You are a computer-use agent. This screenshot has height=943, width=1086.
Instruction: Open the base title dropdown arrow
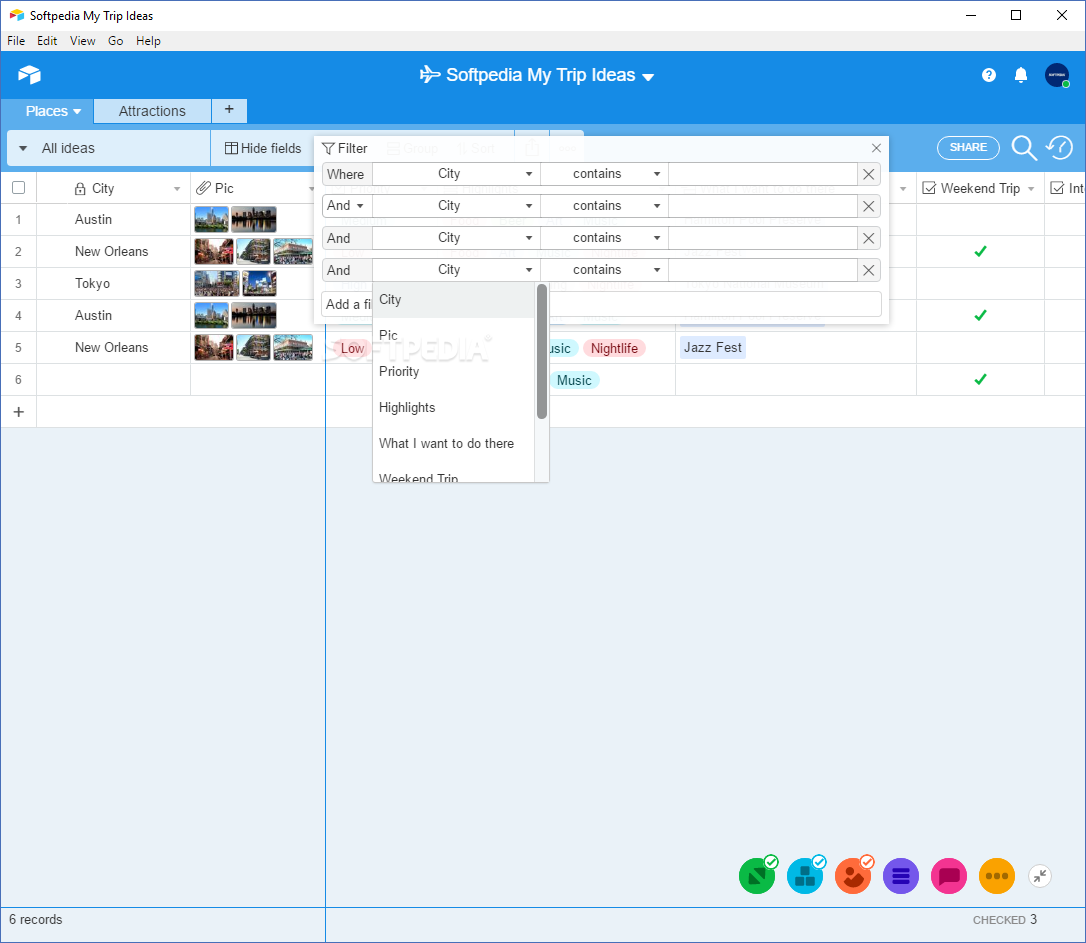coord(648,77)
